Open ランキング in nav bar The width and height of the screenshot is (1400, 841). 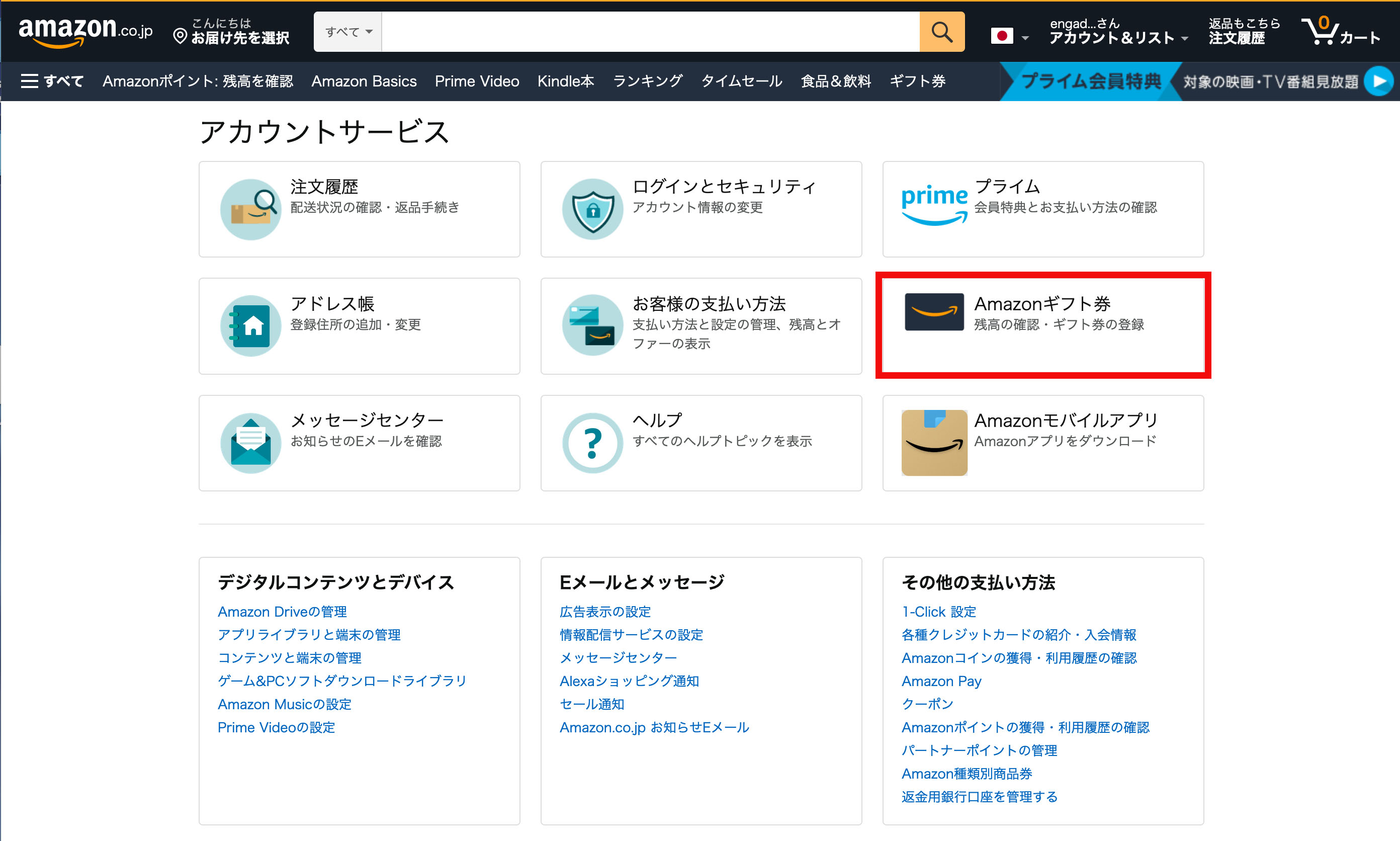pos(648,81)
